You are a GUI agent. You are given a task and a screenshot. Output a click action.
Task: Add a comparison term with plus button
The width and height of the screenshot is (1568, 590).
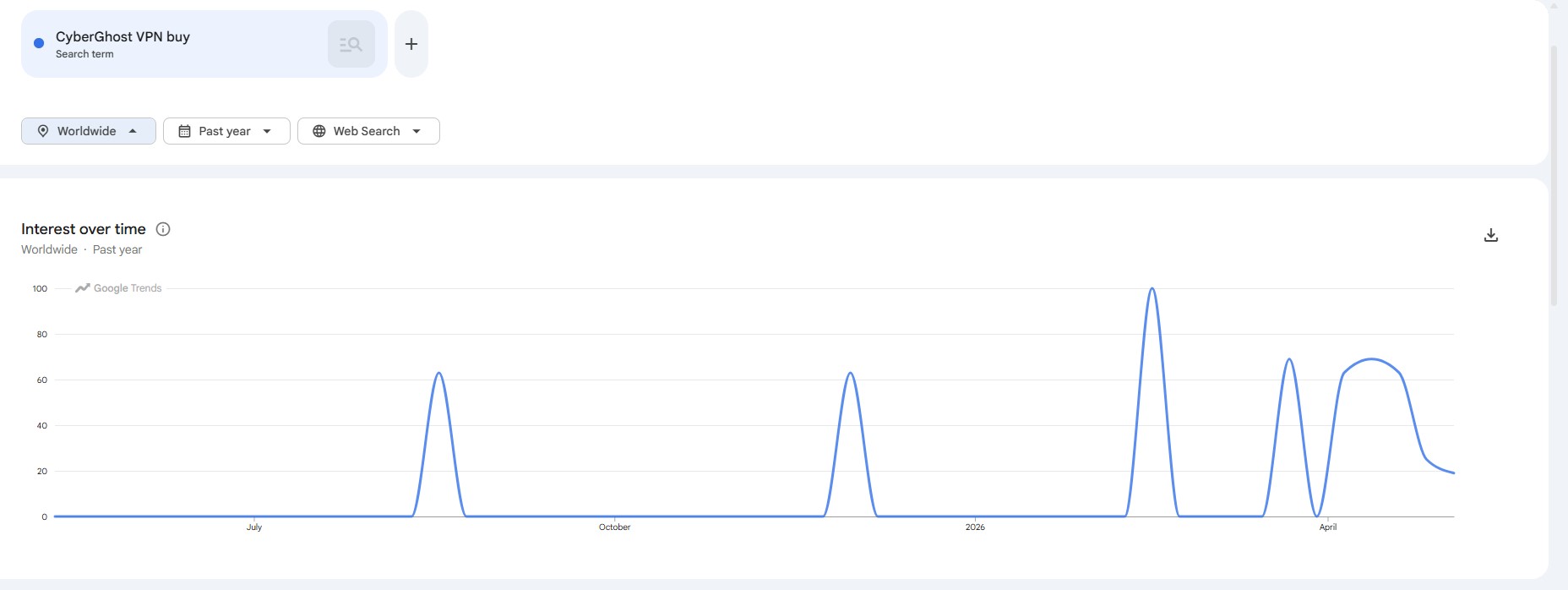tap(411, 44)
